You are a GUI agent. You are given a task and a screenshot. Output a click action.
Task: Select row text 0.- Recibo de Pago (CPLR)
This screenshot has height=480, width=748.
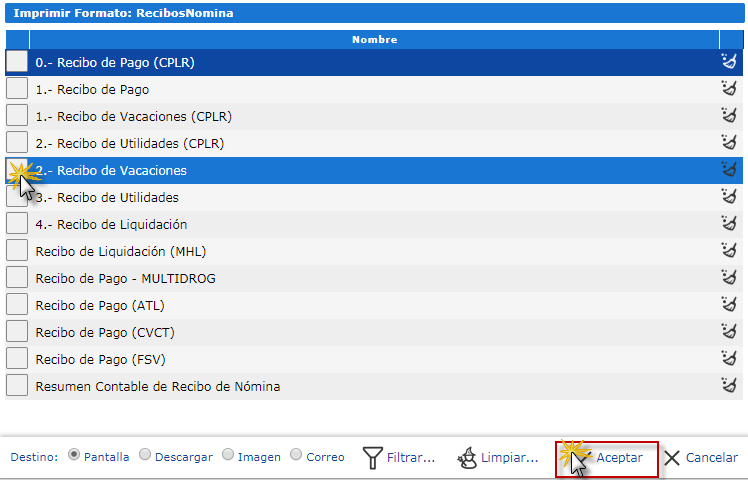(x=115, y=63)
